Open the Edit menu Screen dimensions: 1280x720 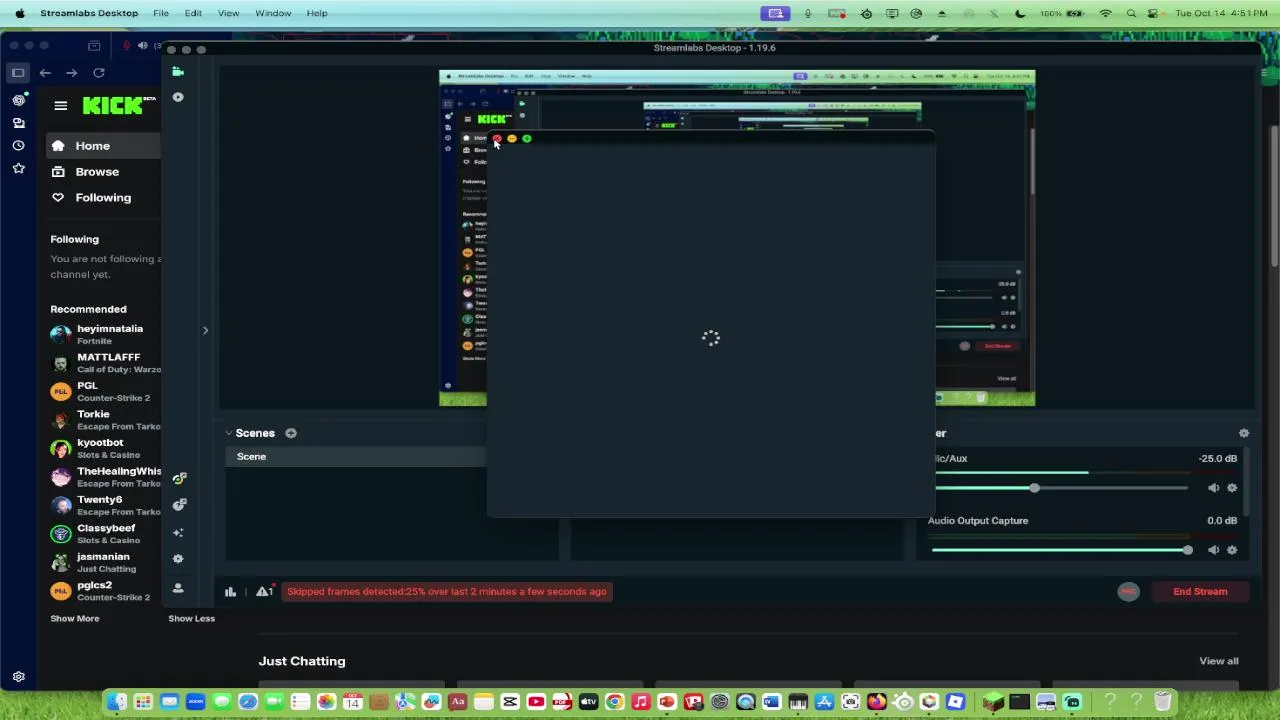pos(193,13)
